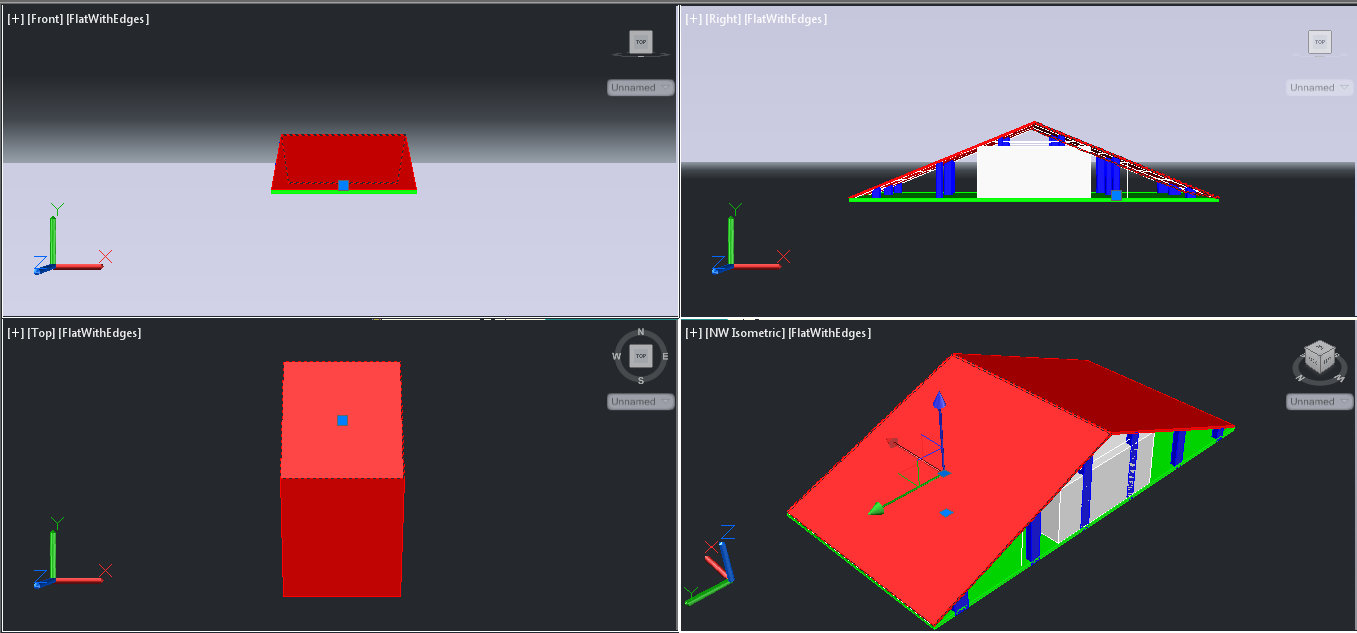
Task: Open the Unnamed UCS dropdown in the Front viewport
Action: point(640,88)
